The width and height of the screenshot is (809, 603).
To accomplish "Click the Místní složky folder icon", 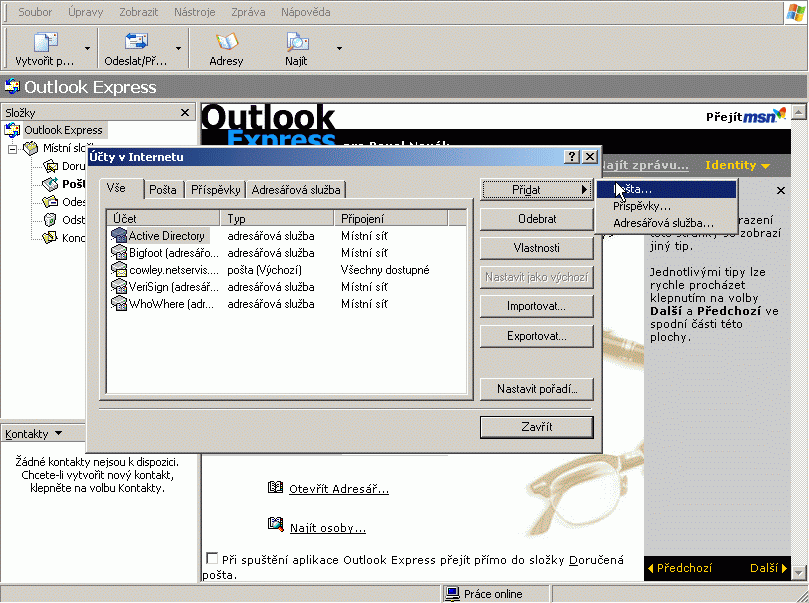I will pyautogui.click(x=31, y=149).
